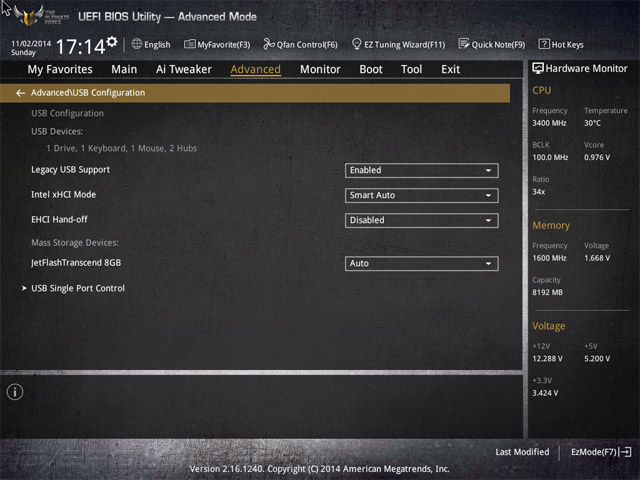
Task: Open the Ai Tweaker tab
Action: click(x=184, y=69)
